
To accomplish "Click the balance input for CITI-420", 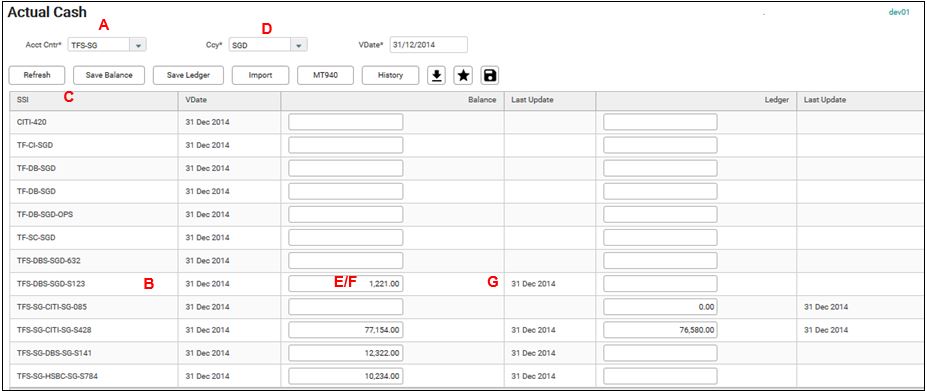I will 346,122.
